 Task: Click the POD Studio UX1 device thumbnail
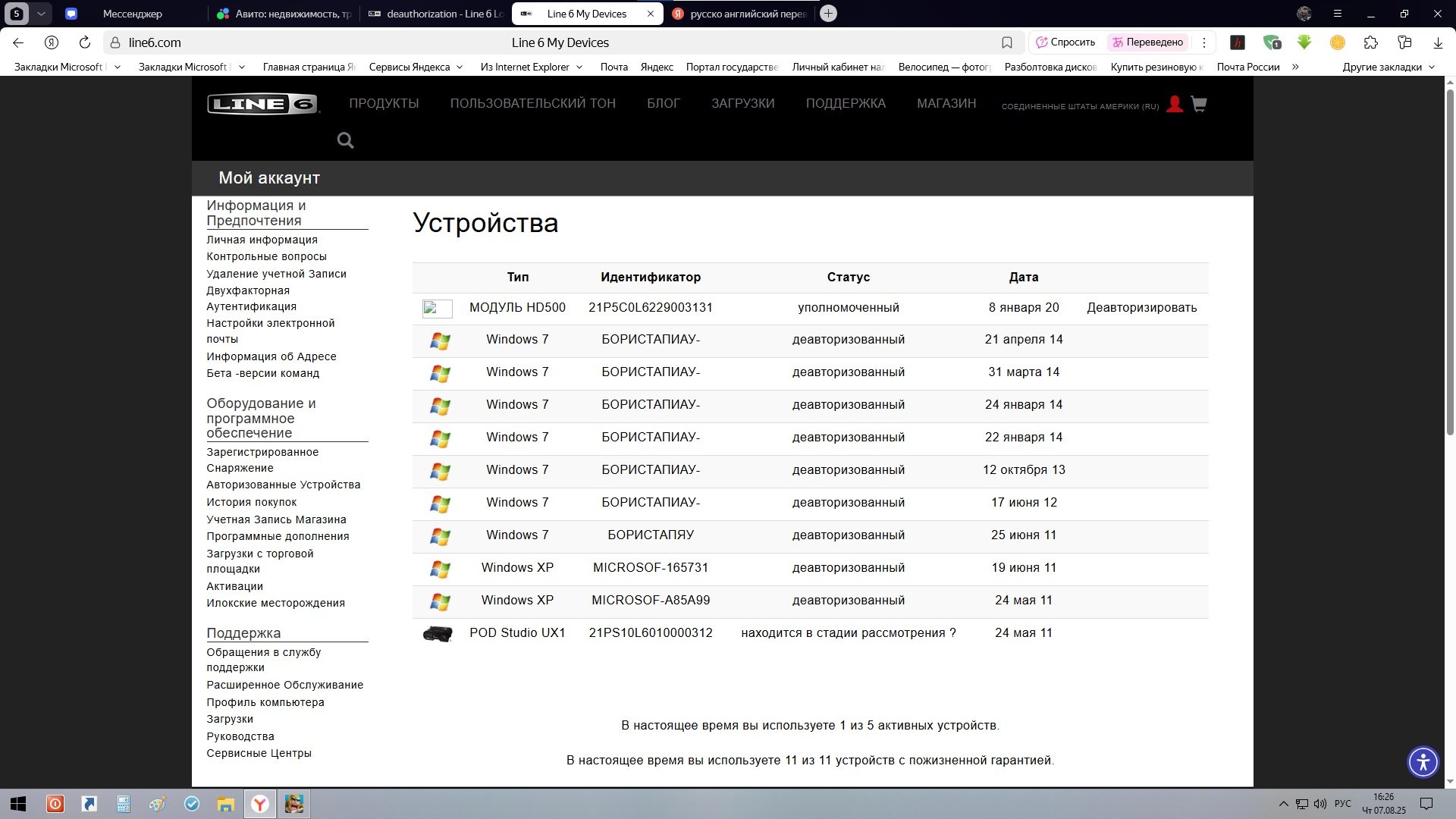pos(437,633)
